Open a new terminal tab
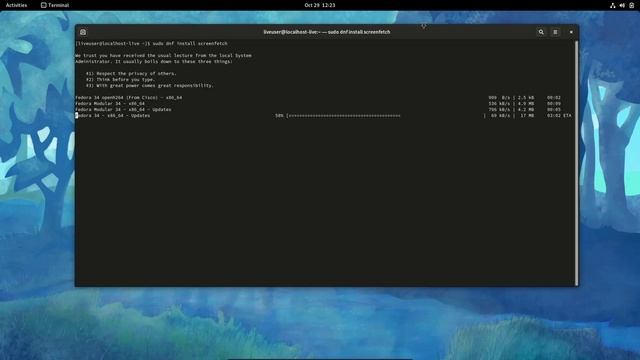 coord(83,32)
